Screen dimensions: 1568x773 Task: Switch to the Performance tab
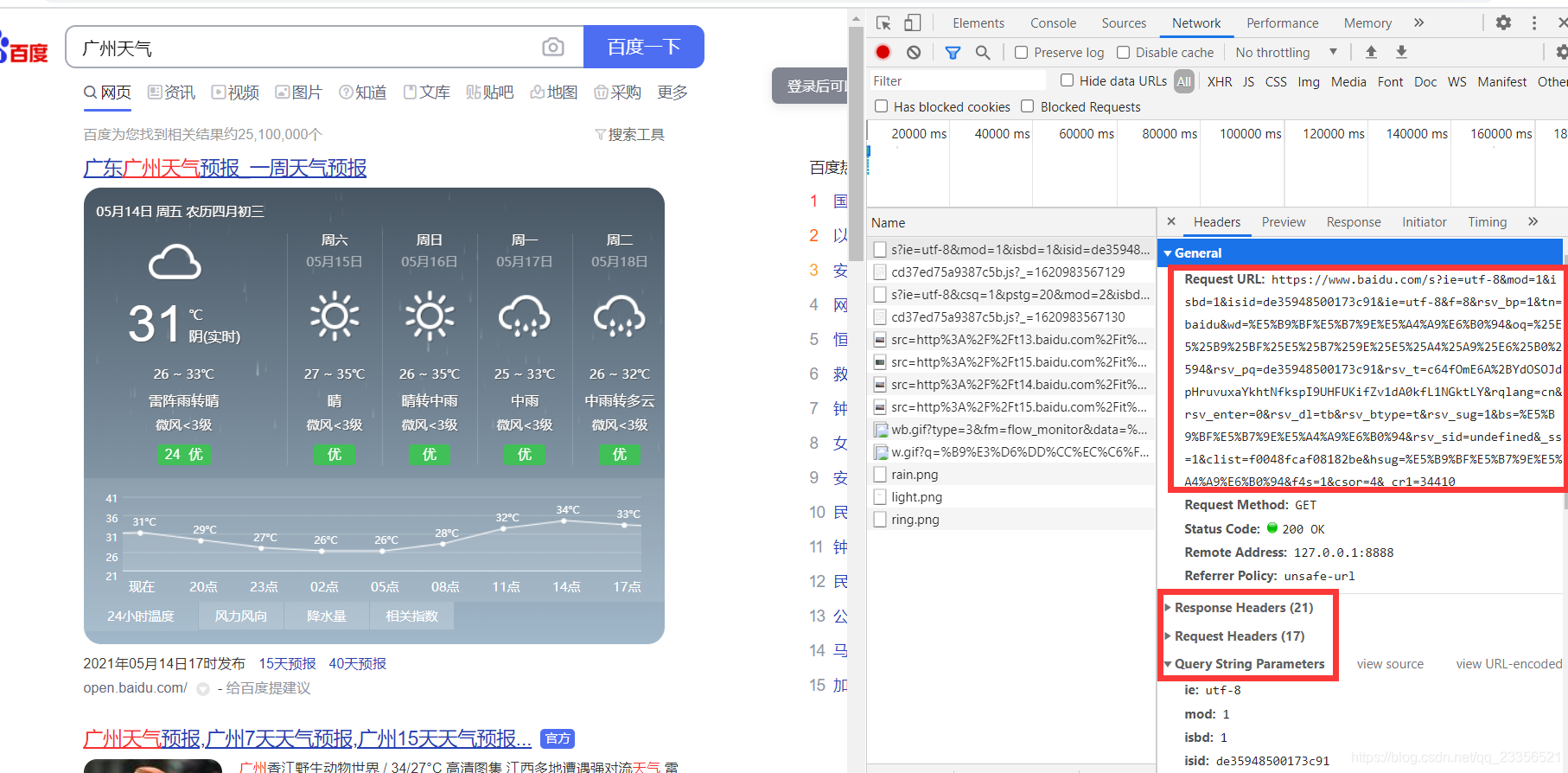[1282, 23]
